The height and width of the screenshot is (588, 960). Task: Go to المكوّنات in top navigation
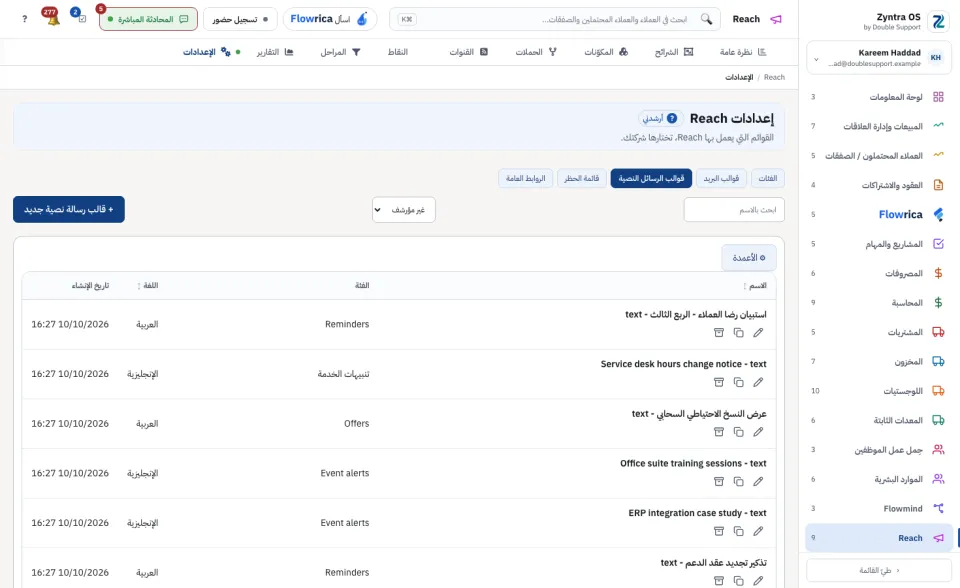tap(606, 52)
